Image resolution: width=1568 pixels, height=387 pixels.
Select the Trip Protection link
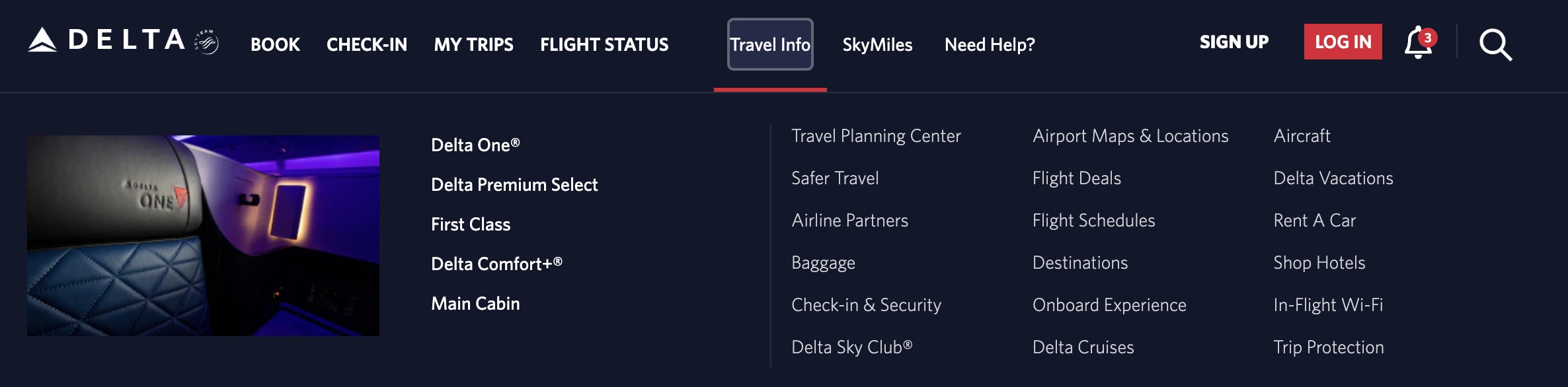click(1329, 347)
